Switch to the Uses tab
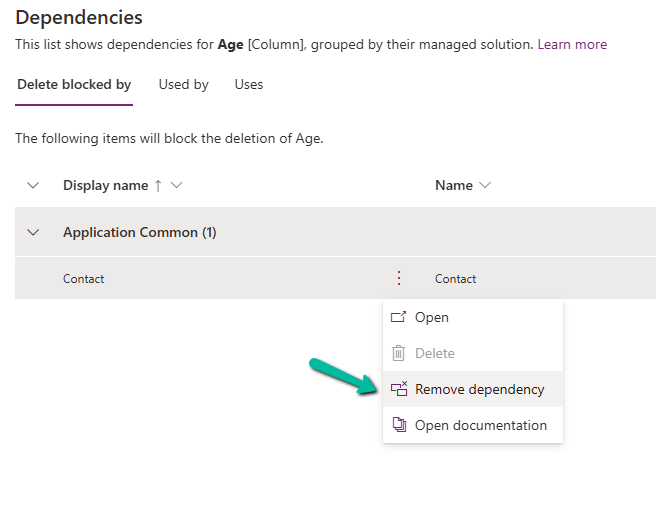The width and height of the screenshot is (656, 511). pos(249,84)
